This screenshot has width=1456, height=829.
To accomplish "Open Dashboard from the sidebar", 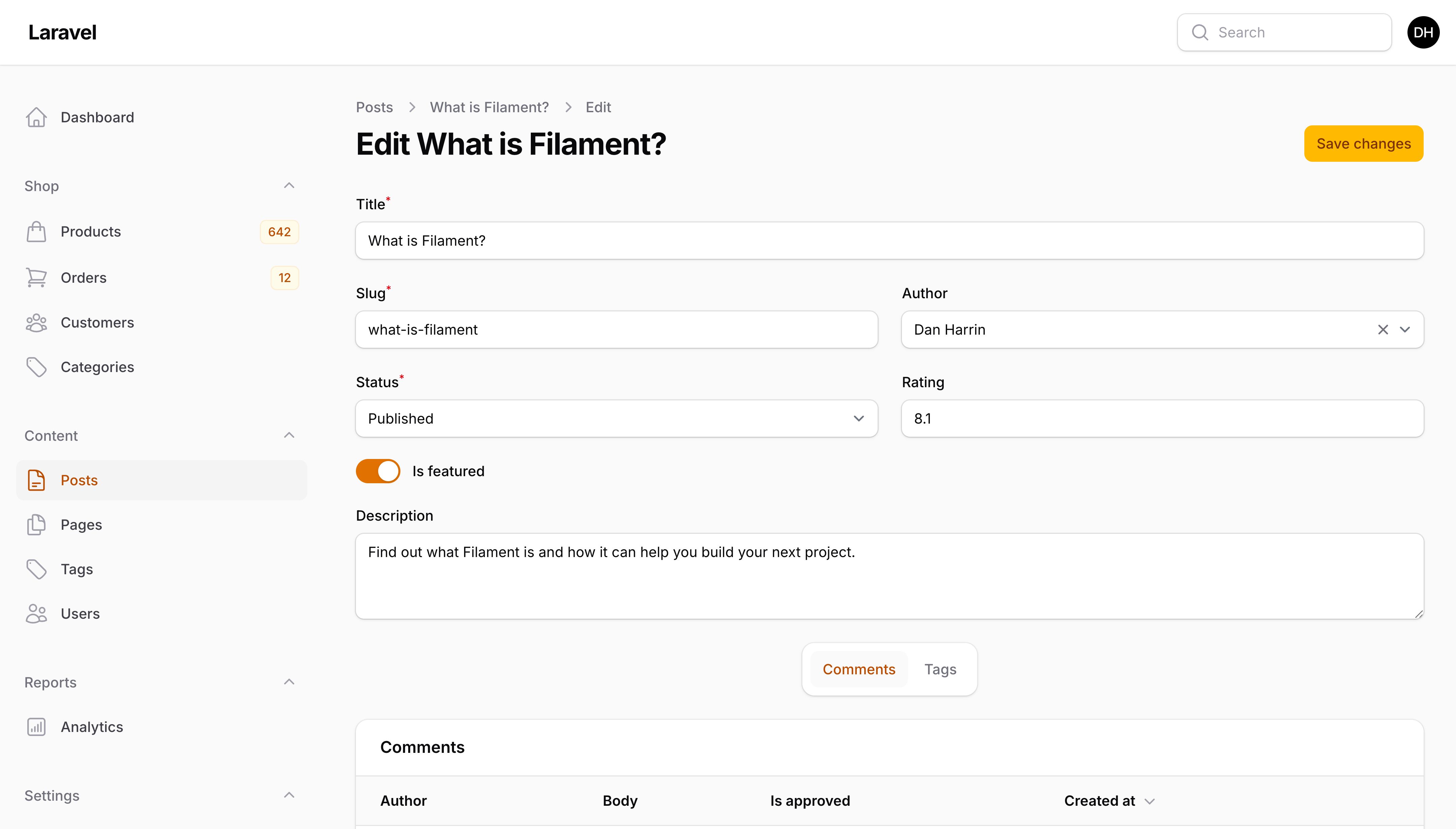I will 162,117.
